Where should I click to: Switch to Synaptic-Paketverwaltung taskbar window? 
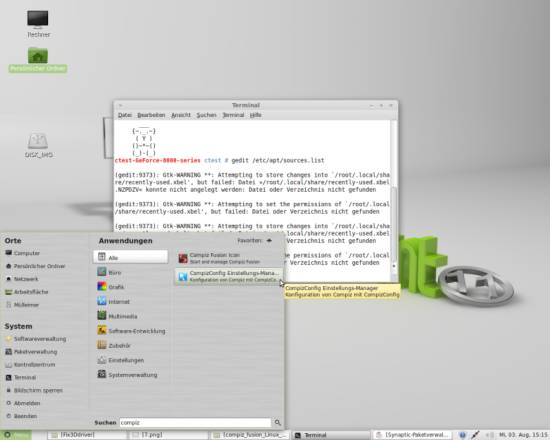pos(412,435)
